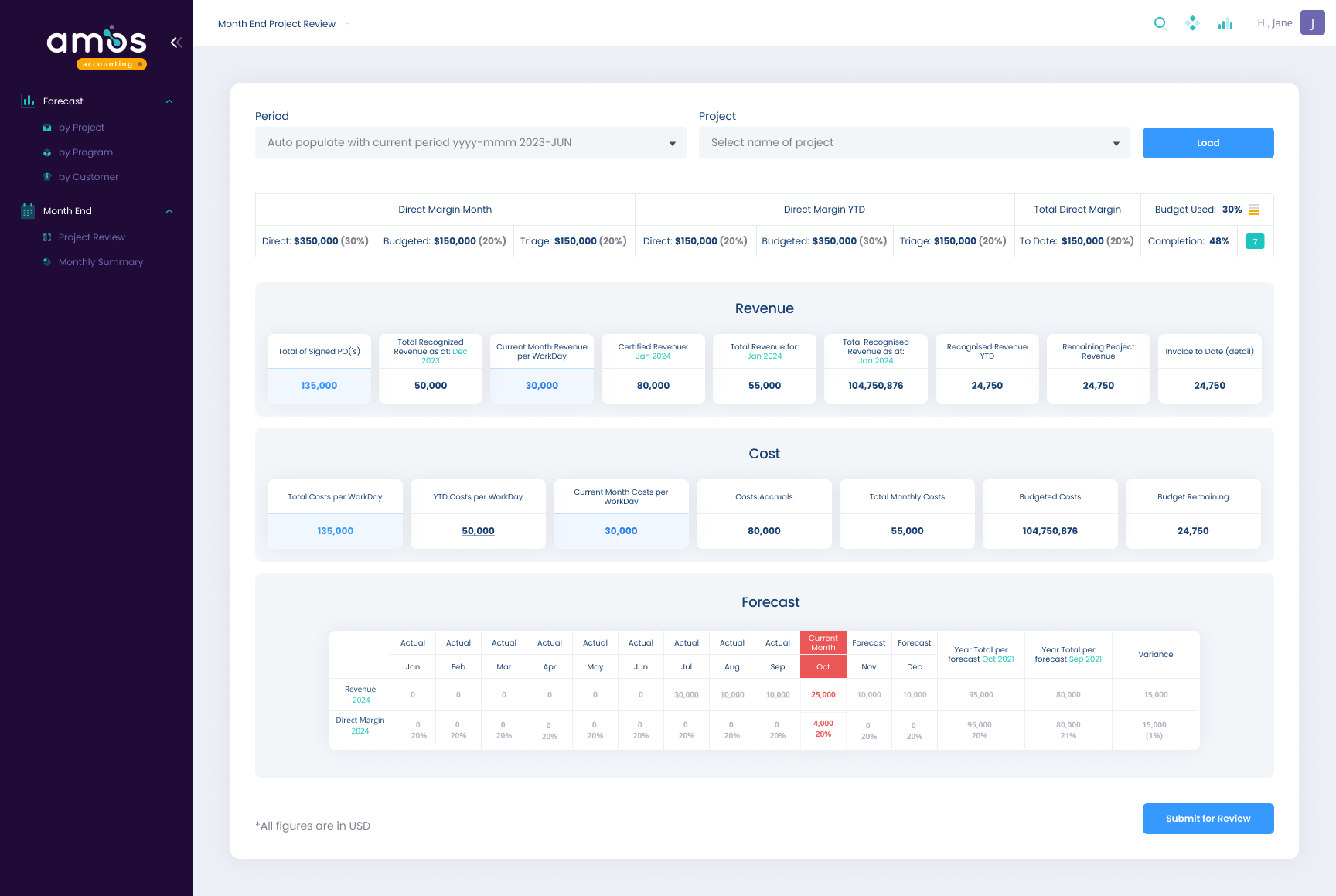Screen dimensions: 1336x896
Task: Go to Forecast by Customer
Action: (x=88, y=177)
